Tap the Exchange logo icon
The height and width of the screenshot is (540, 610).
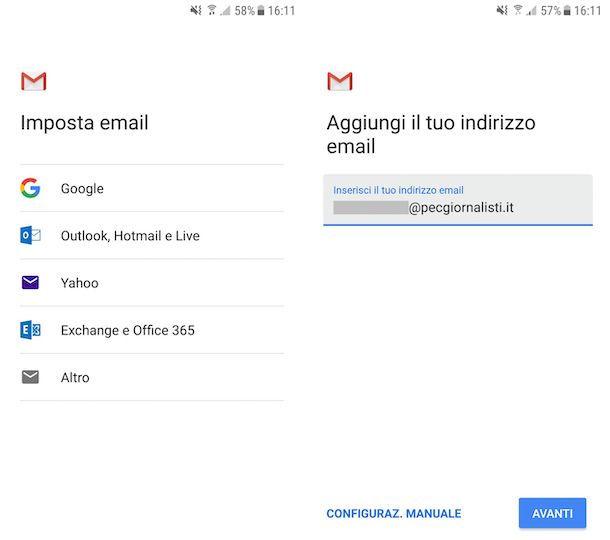pos(30,330)
